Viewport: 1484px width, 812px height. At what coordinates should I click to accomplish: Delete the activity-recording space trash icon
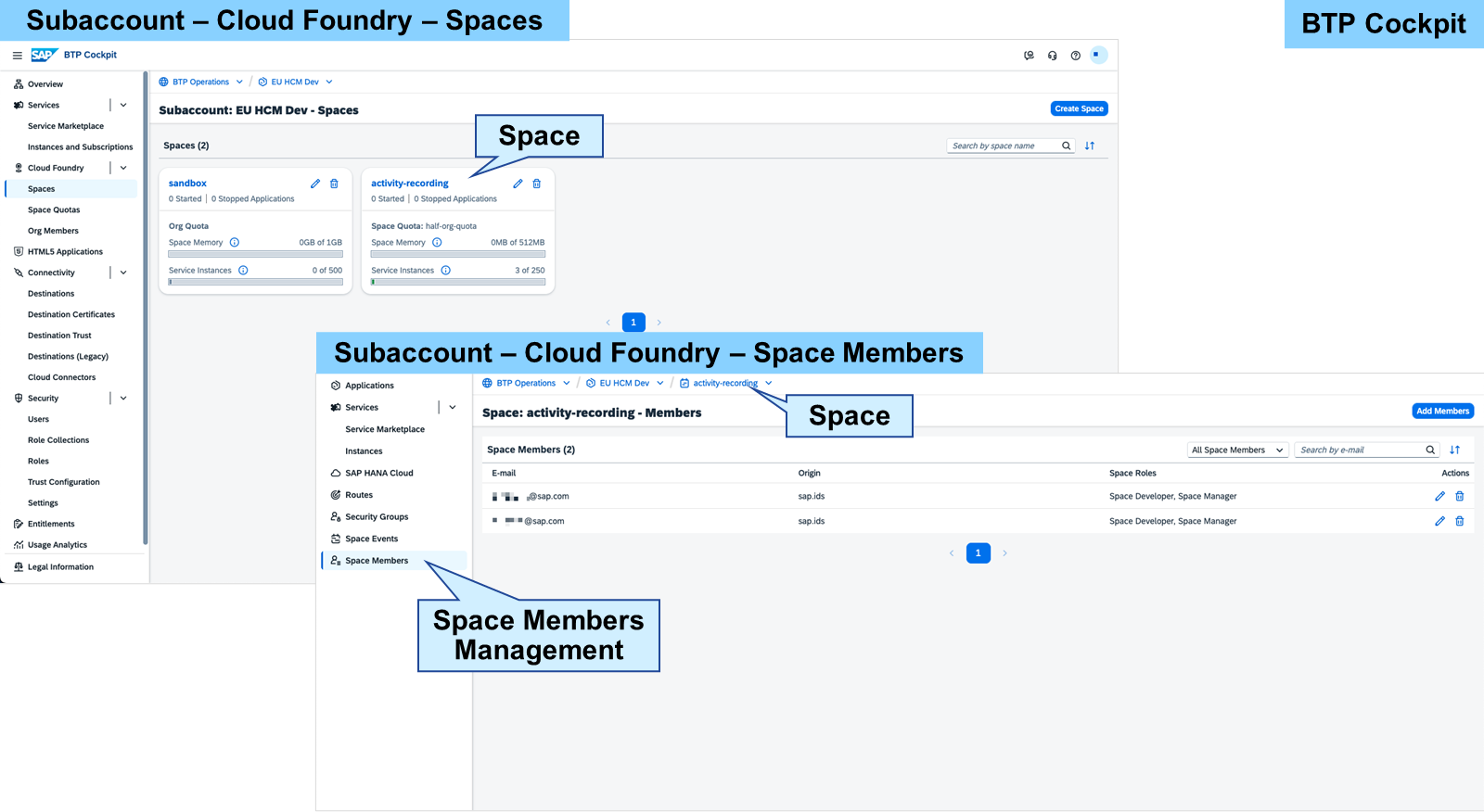(x=536, y=184)
